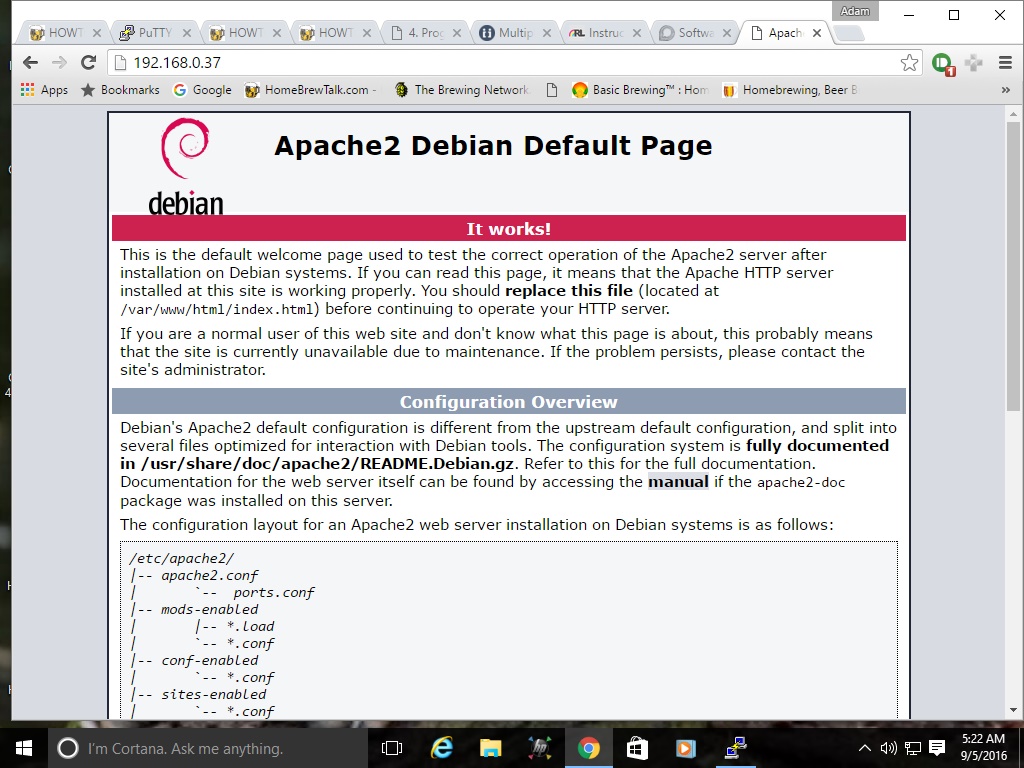Open the Windows Start menu

click(24, 748)
